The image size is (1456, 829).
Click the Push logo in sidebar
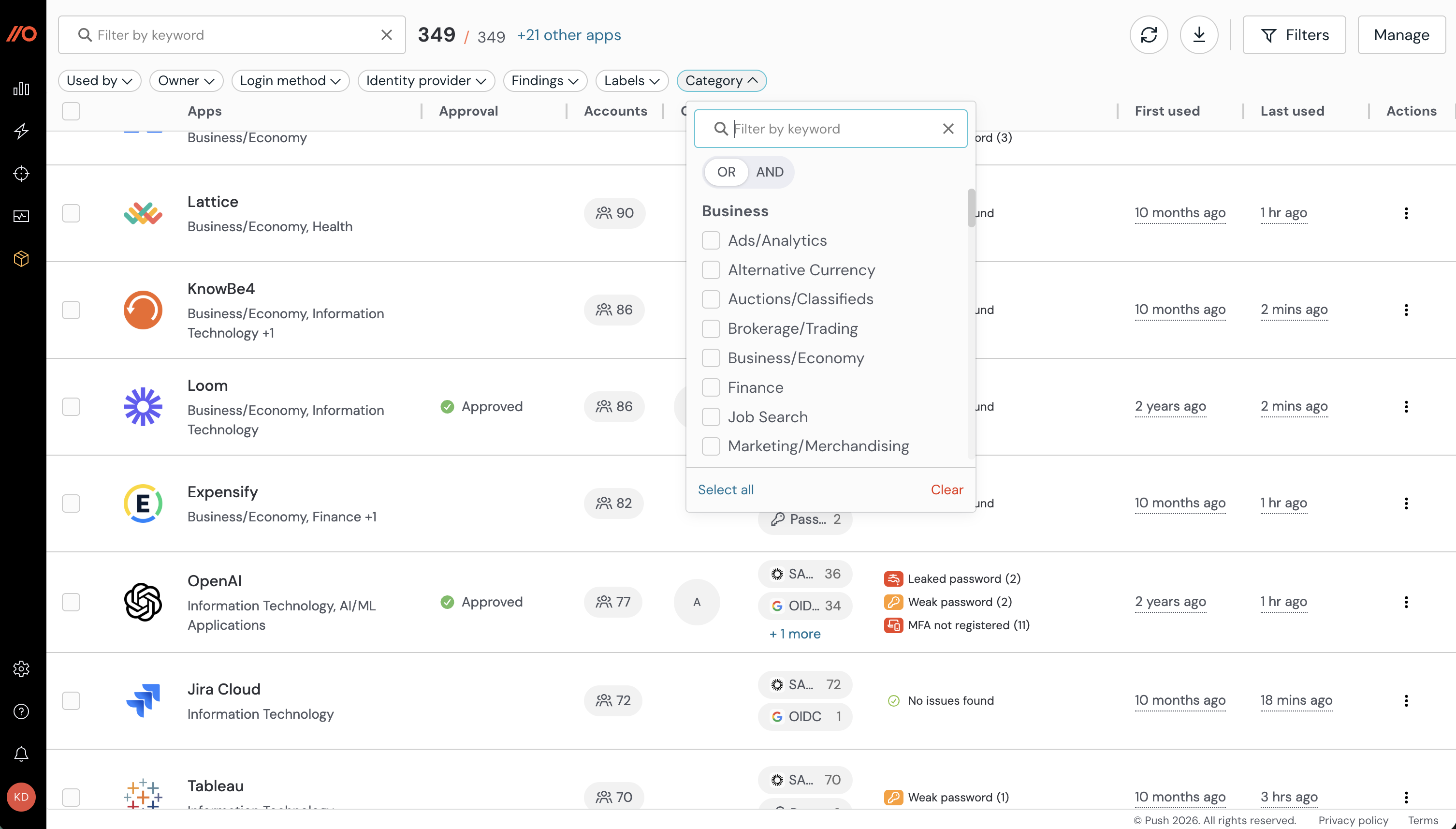(22, 34)
